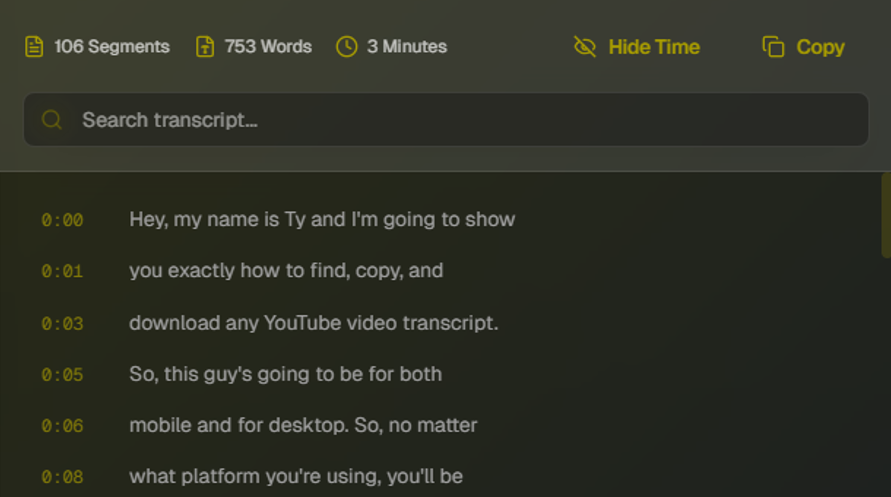The width and height of the screenshot is (891, 497).
Task: Click the Segments document icon
Action: (34, 47)
